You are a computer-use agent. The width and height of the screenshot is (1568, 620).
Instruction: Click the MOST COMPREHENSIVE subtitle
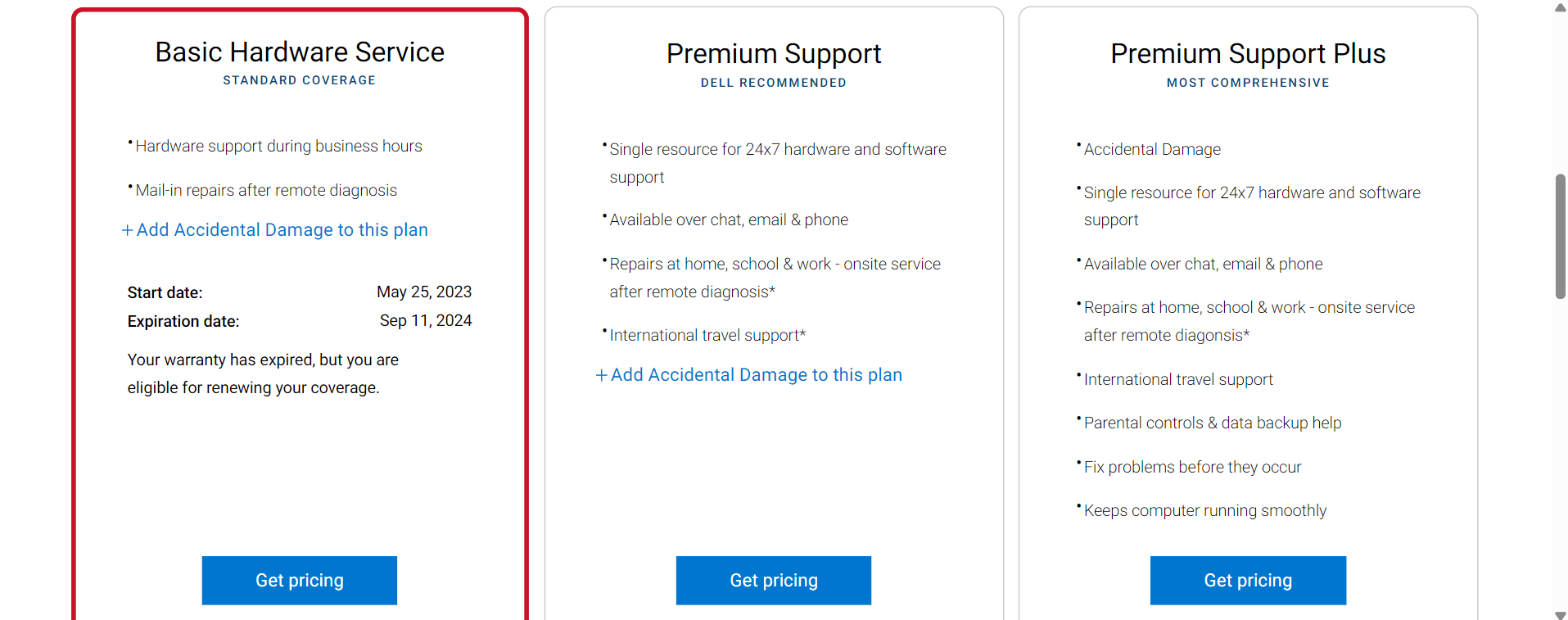point(1248,83)
